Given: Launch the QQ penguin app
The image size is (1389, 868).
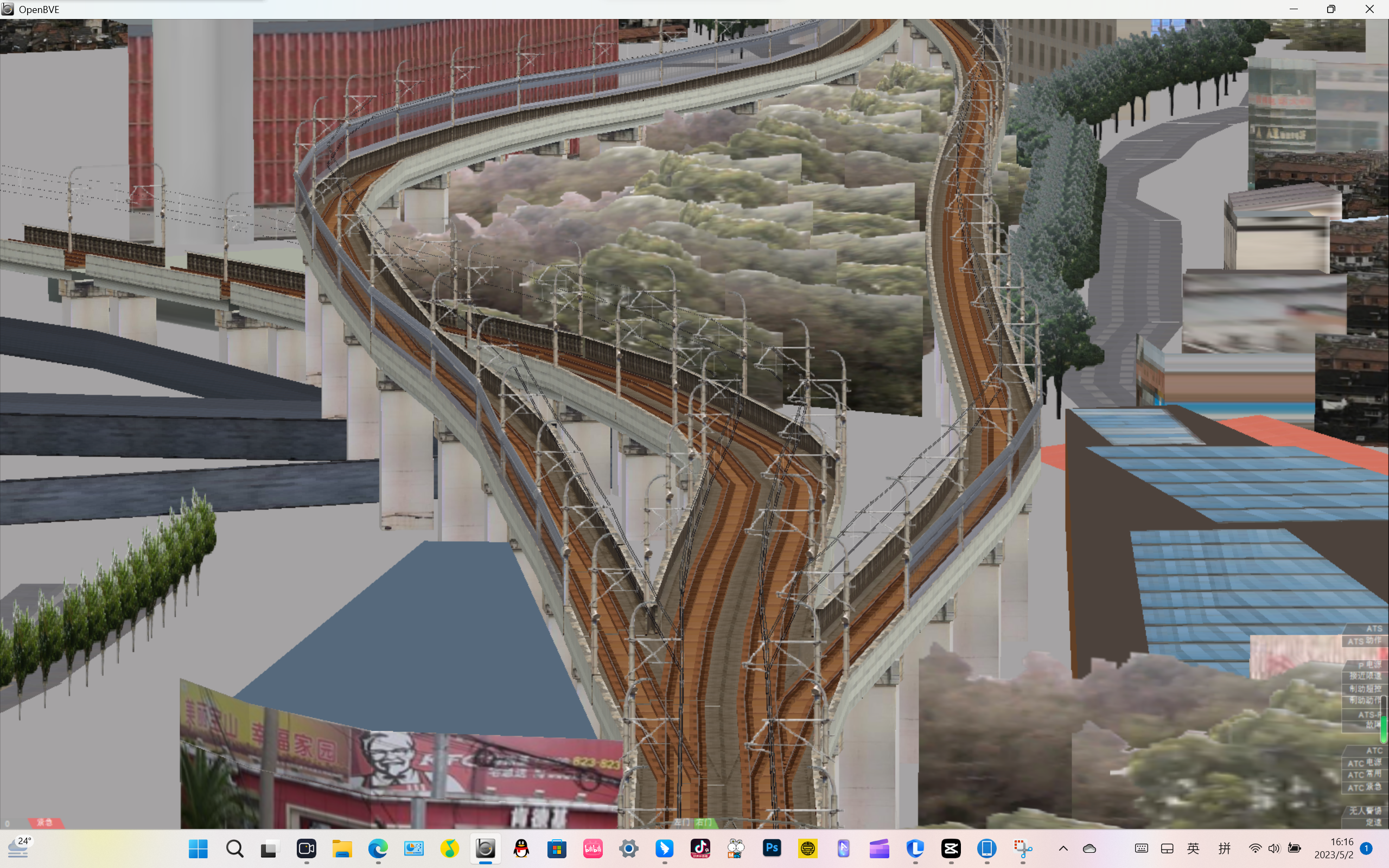Looking at the screenshot, I should click(521, 848).
